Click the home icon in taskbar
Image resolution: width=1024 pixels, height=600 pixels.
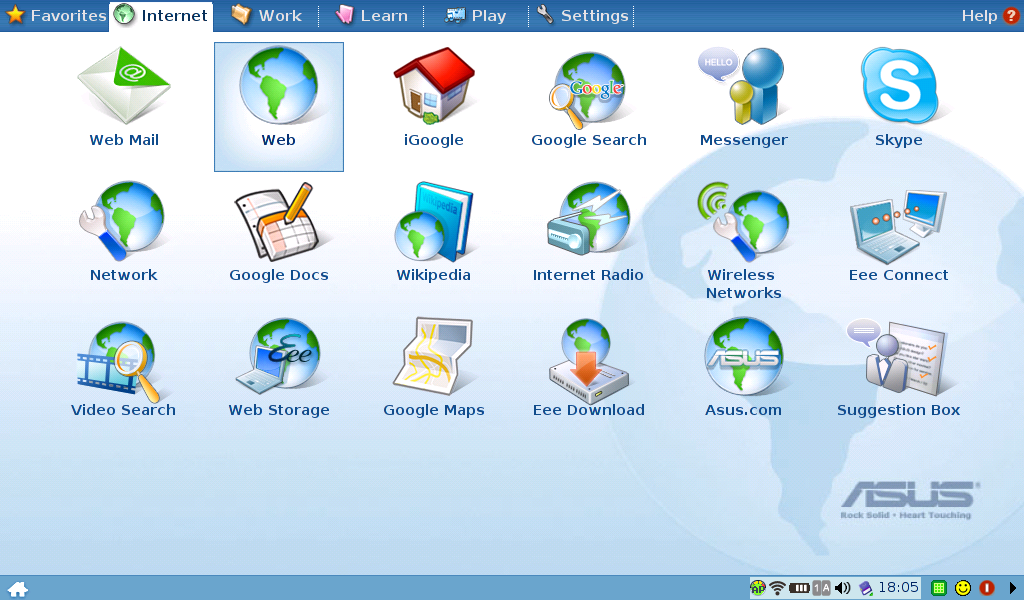point(18,589)
